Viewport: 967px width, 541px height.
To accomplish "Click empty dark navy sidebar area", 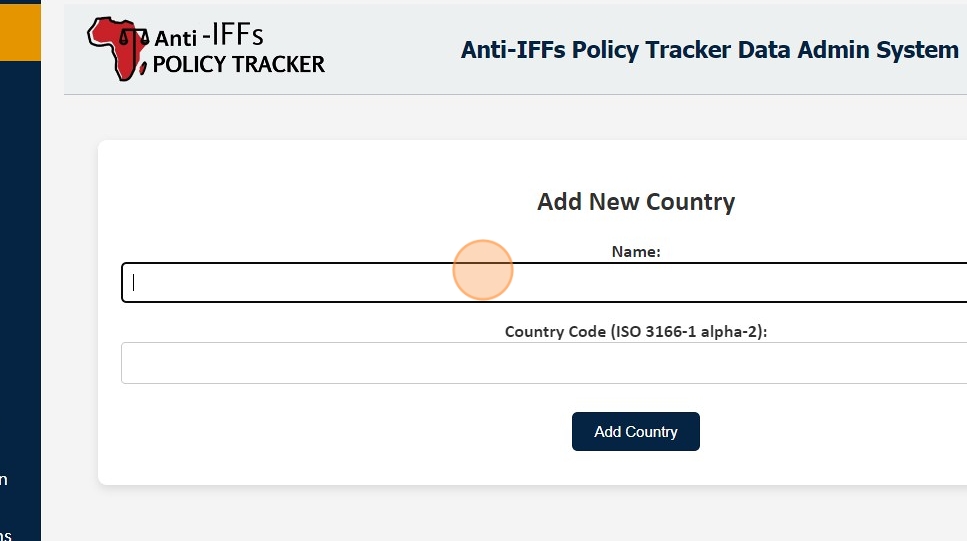I will pyautogui.click(x=20, y=250).
